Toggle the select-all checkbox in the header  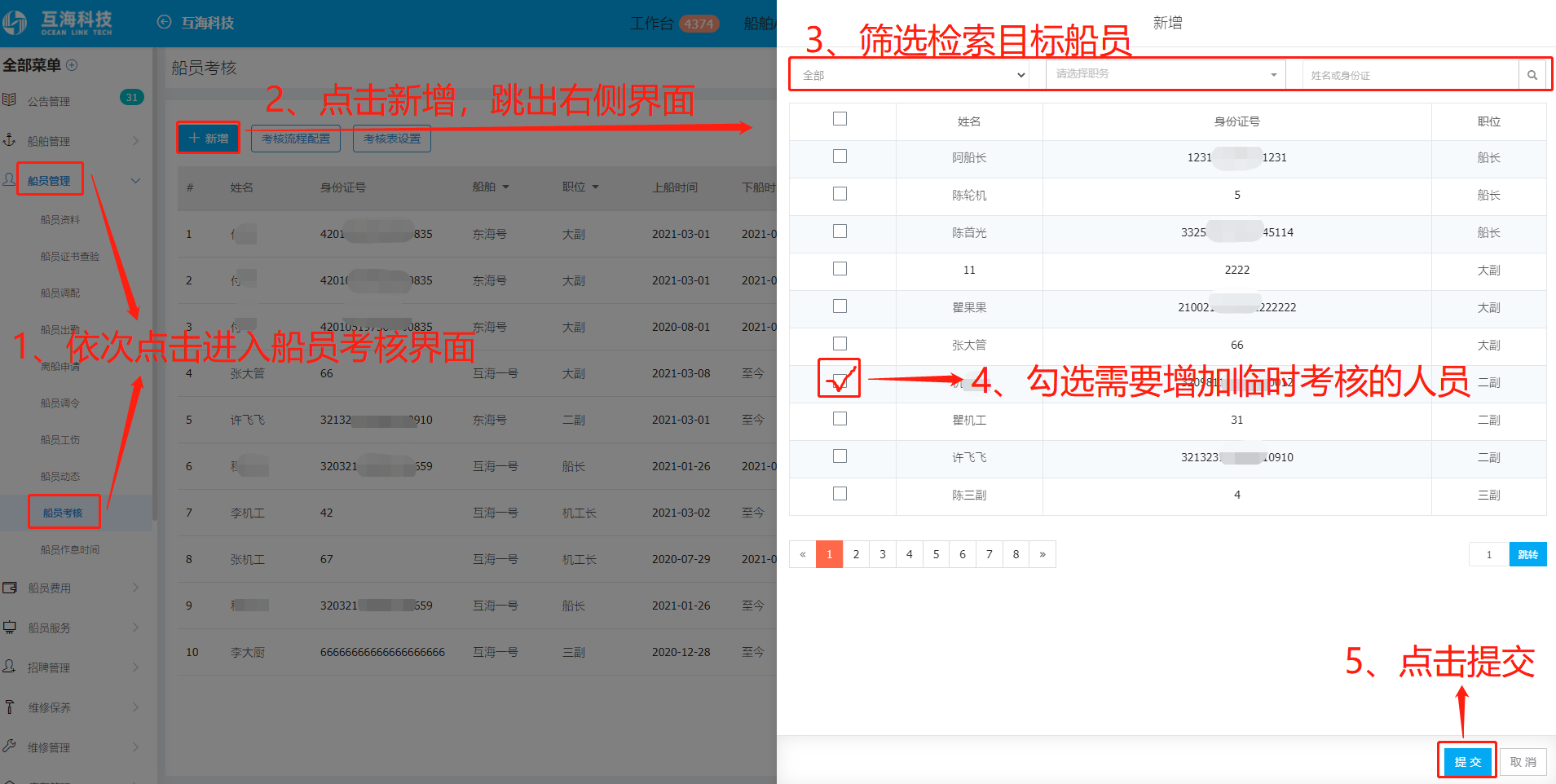[x=840, y=119]
